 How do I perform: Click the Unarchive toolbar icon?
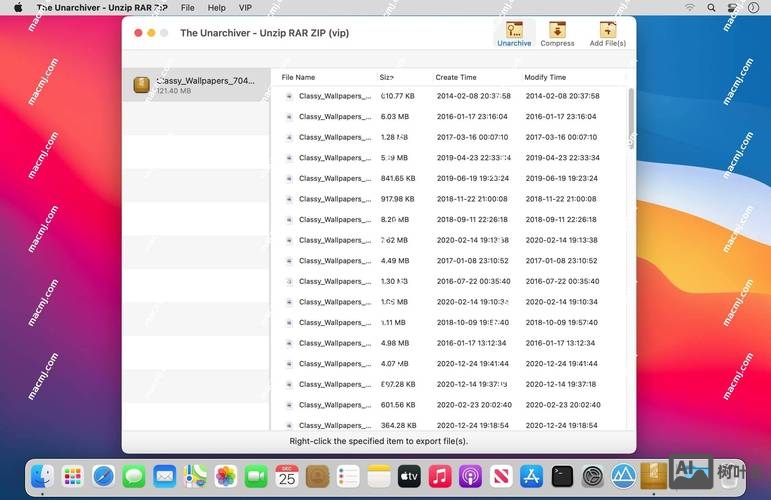514,32
